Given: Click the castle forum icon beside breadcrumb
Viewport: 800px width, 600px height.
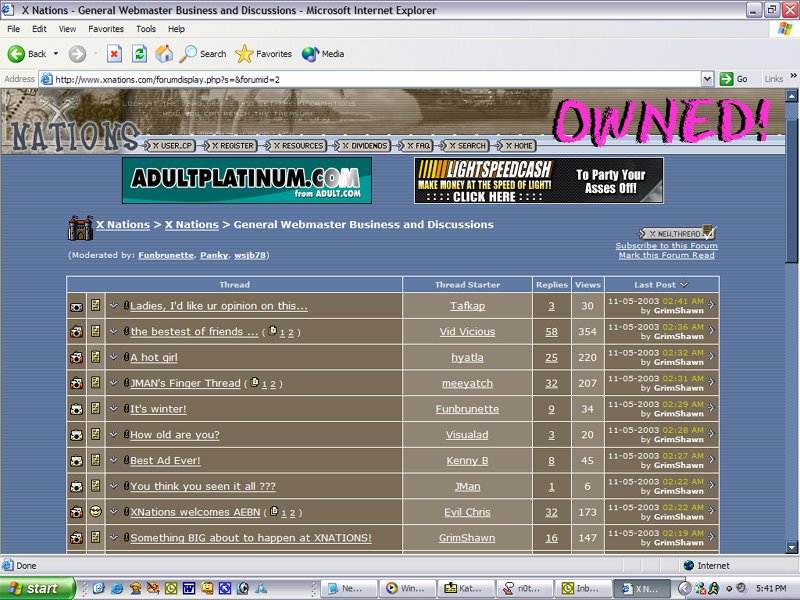Looking at the screenshot, I should (80, 228).
